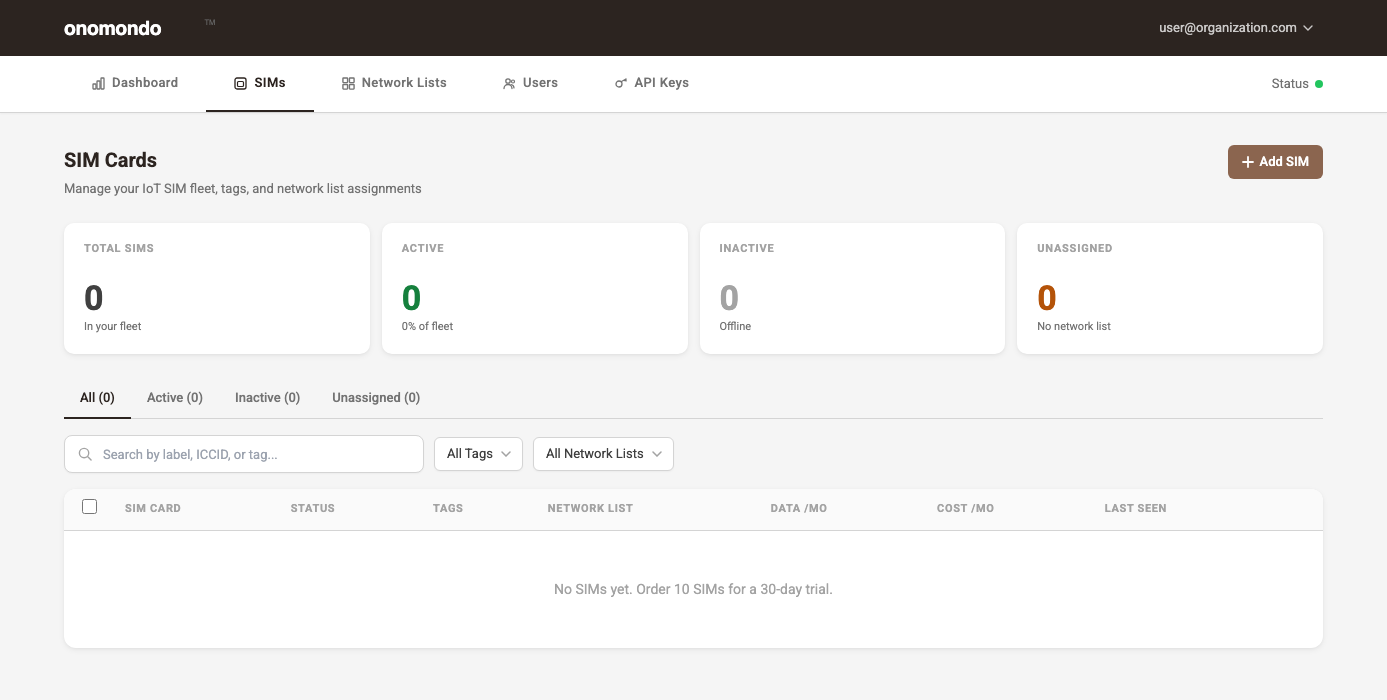Click the plus icon on Add SIM
Image resolution: width=1387 pixels, height=700 pixels.
[1247, 162]
